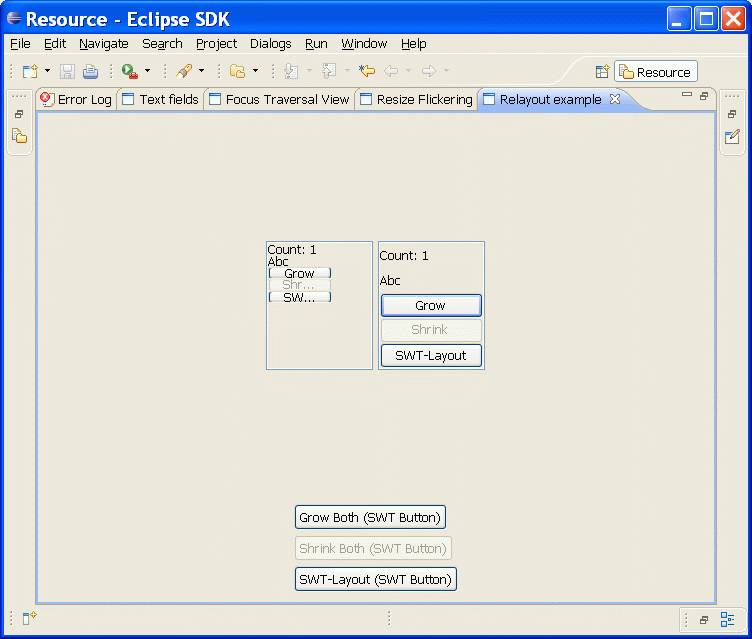Image resolution: width=752 pixels, height=639 pixels.
Task: Click the Print icon in the toolbar
Action: [x=90, y=71]
